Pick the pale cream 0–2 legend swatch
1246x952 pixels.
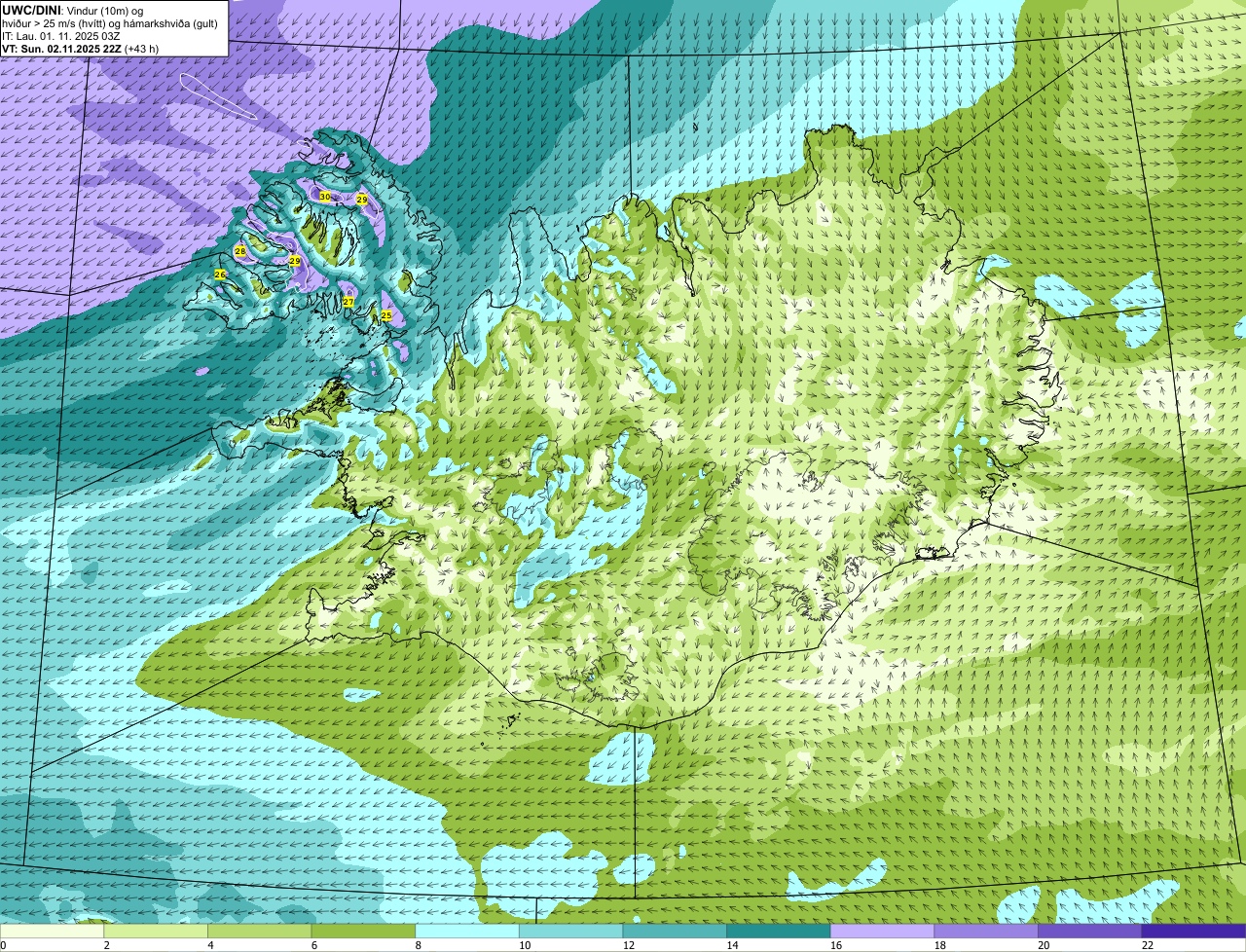(x=52, y=932)
